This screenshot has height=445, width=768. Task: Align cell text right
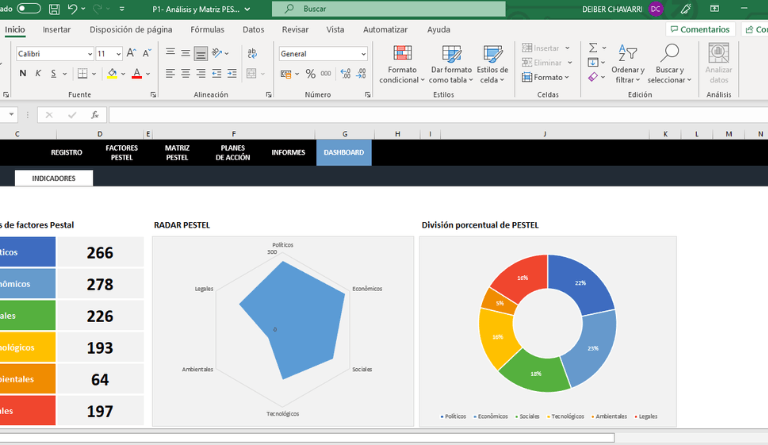click(x=200, y=73)
